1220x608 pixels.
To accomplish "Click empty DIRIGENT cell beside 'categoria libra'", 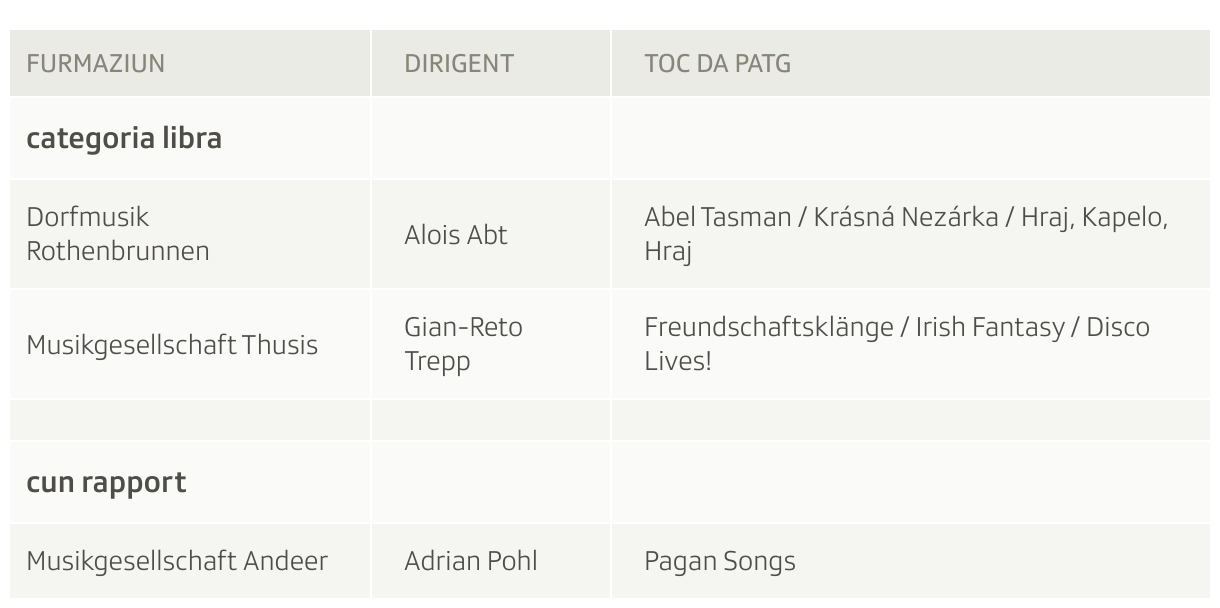I will tap(491, 138).
